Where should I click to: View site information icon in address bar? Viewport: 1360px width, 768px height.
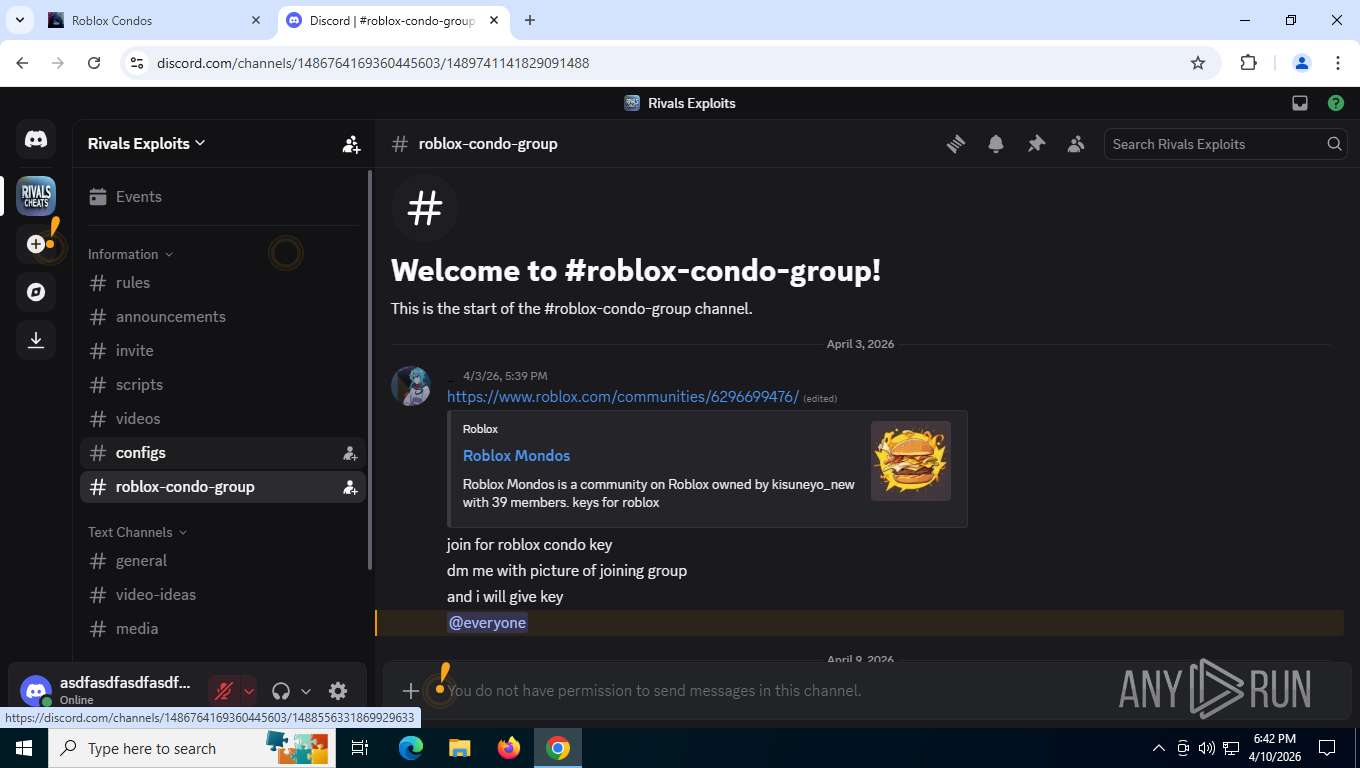(138, 63)
